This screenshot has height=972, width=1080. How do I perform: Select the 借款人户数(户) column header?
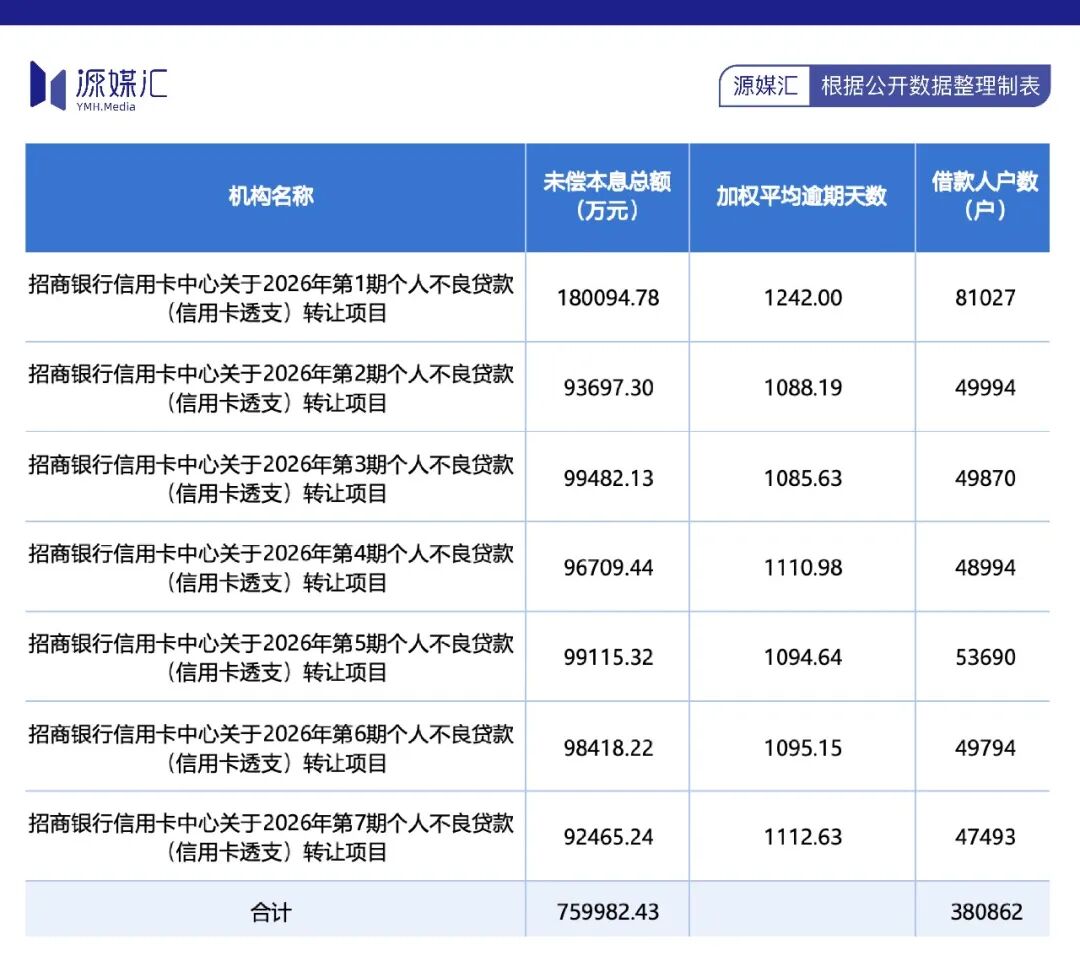coord(984,196)
